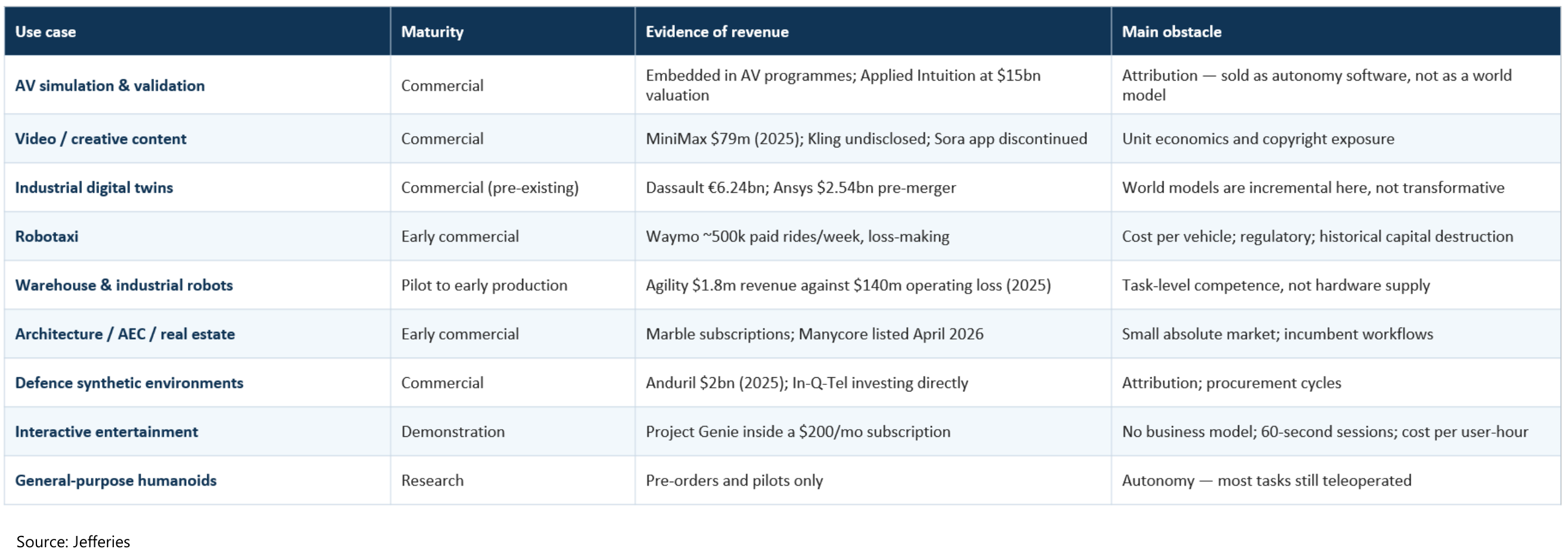The width and height of the screenshot is (1568, 555).
Task: Click 'World models are incremental here' cell
Action: pyautogui.click(x=1336, y=187)
